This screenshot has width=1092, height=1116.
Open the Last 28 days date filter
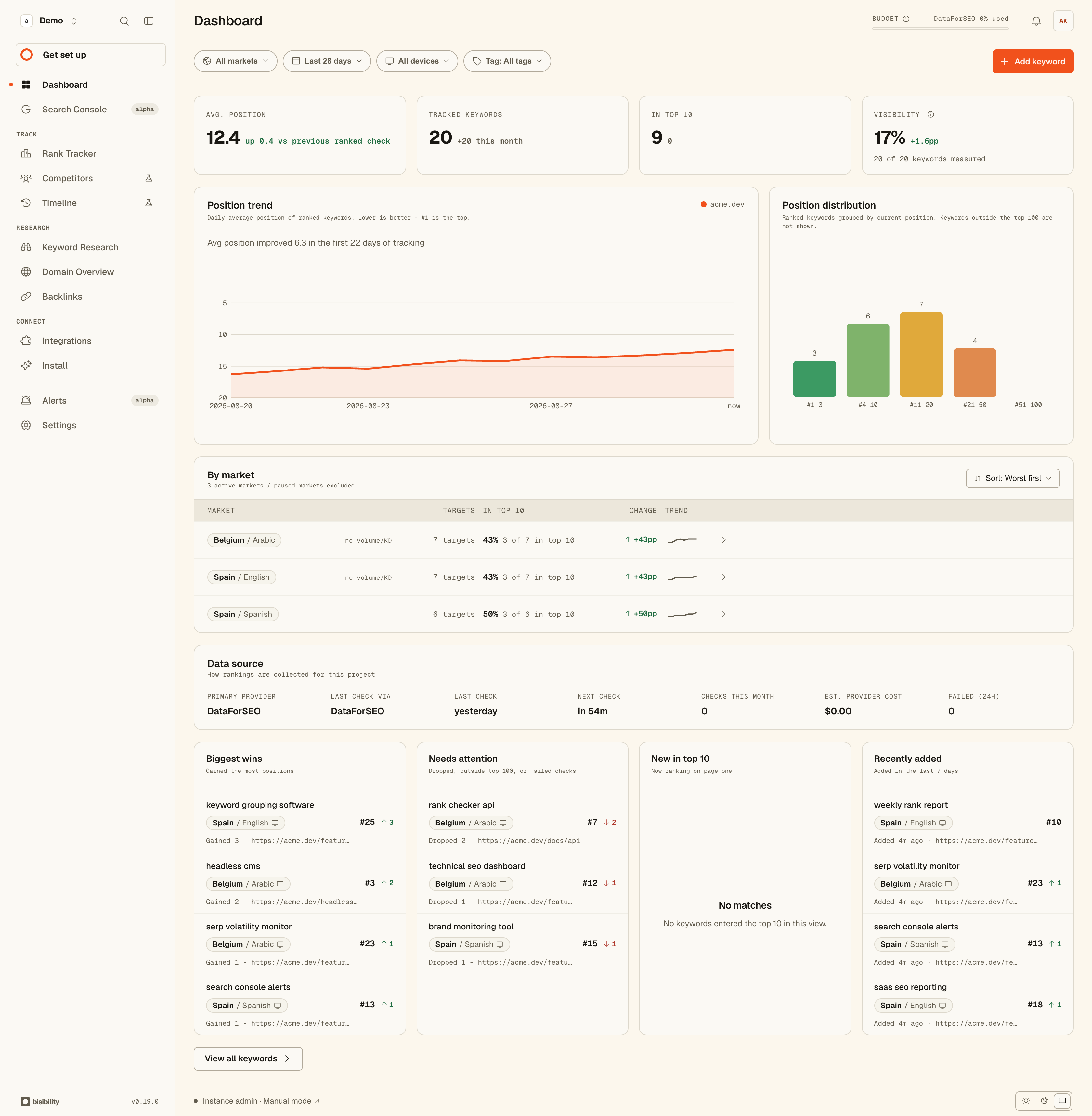[327, 61]
